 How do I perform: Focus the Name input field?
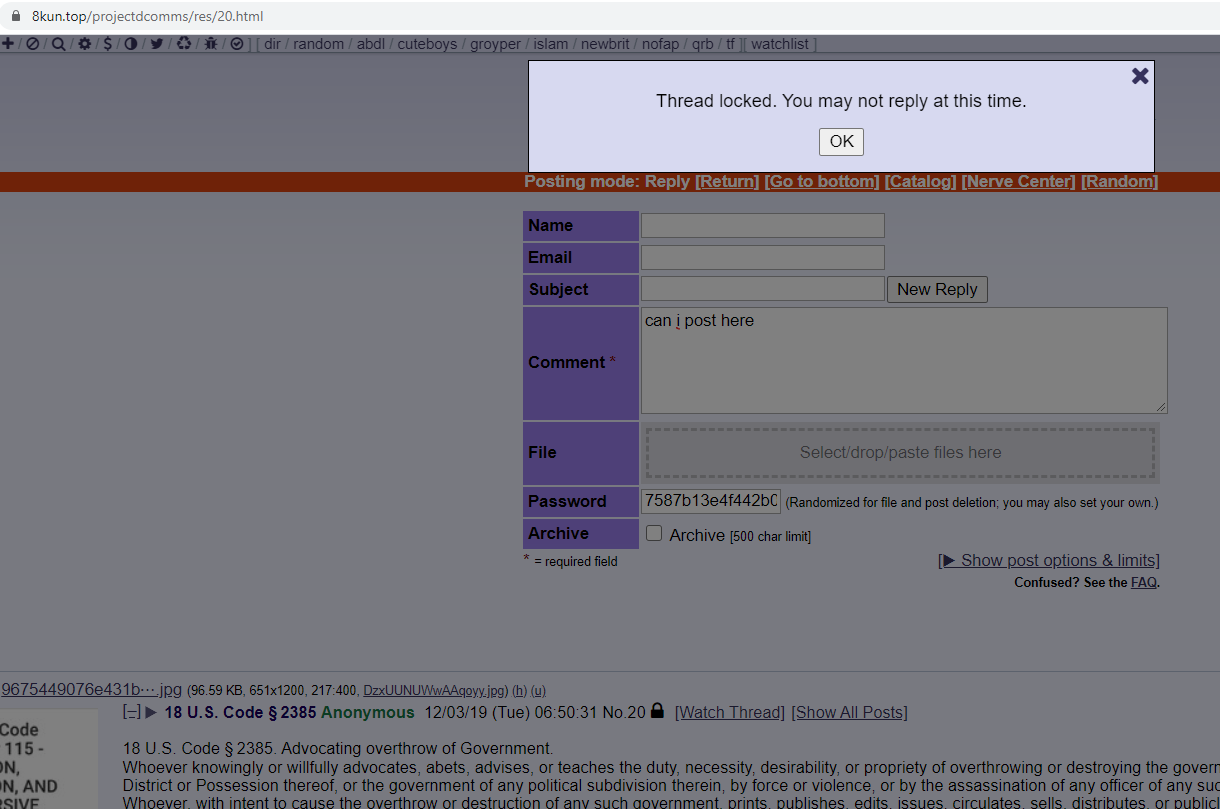[x=763, y=225]
